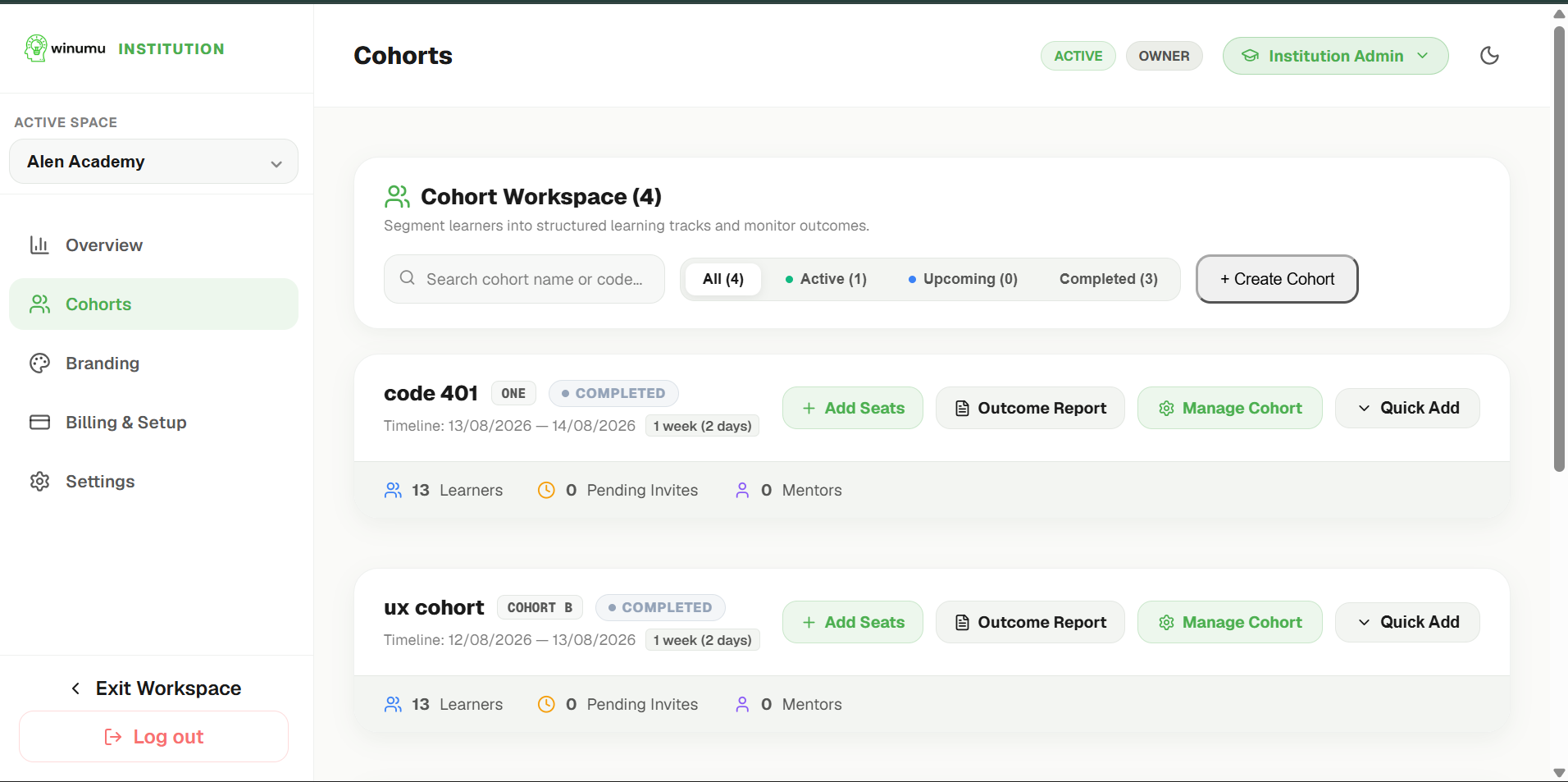Click the Search cohort name or code field

pyautogui.click(x=524, y=279)
